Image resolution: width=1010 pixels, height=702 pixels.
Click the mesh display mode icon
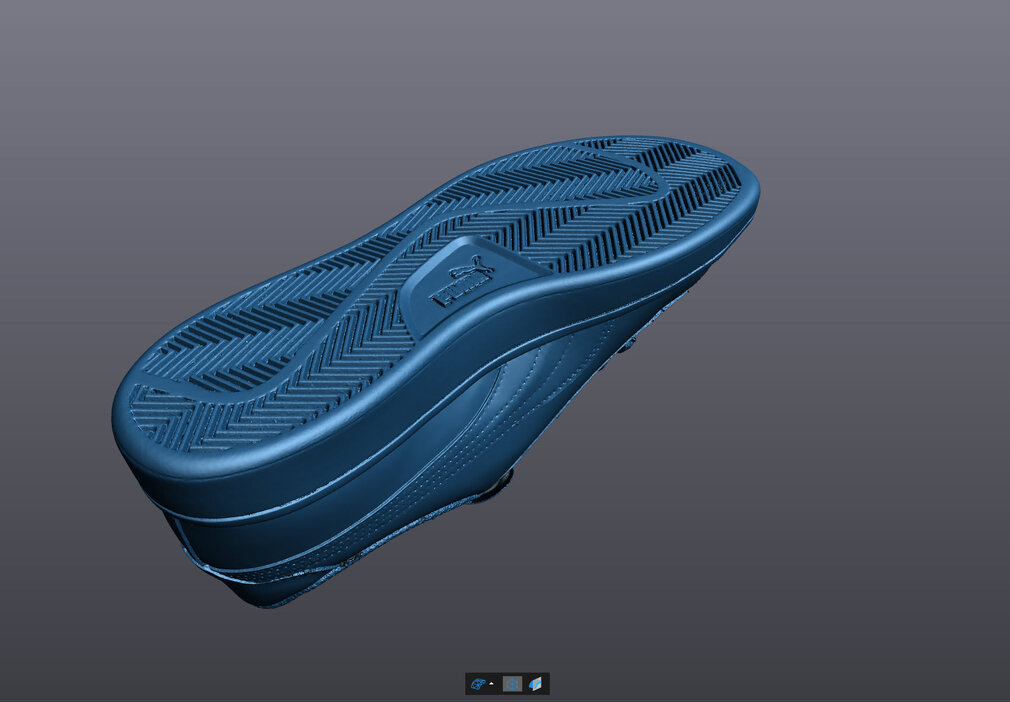(478, 684)
